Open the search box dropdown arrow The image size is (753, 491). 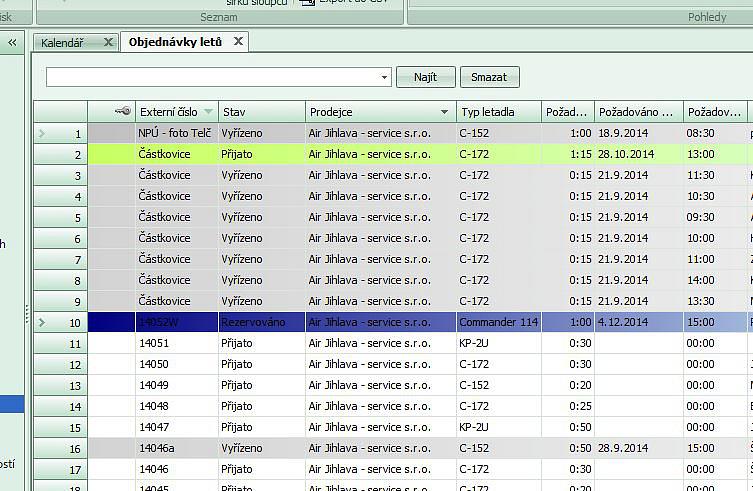click(385, 77)
